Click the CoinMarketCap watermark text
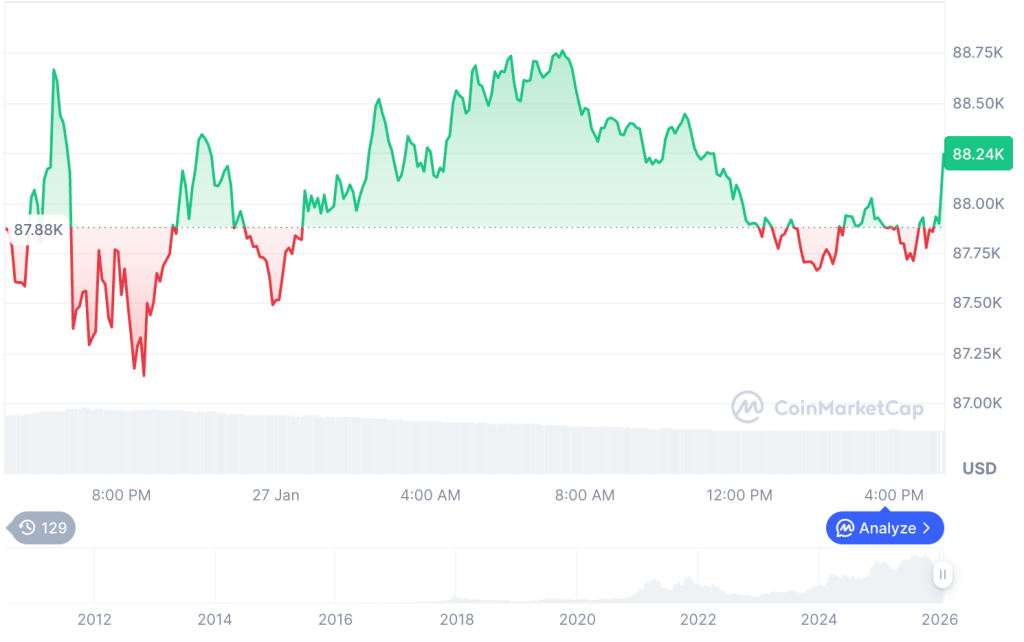Viewport: 1024px width, 642px height. pos(848,407)
